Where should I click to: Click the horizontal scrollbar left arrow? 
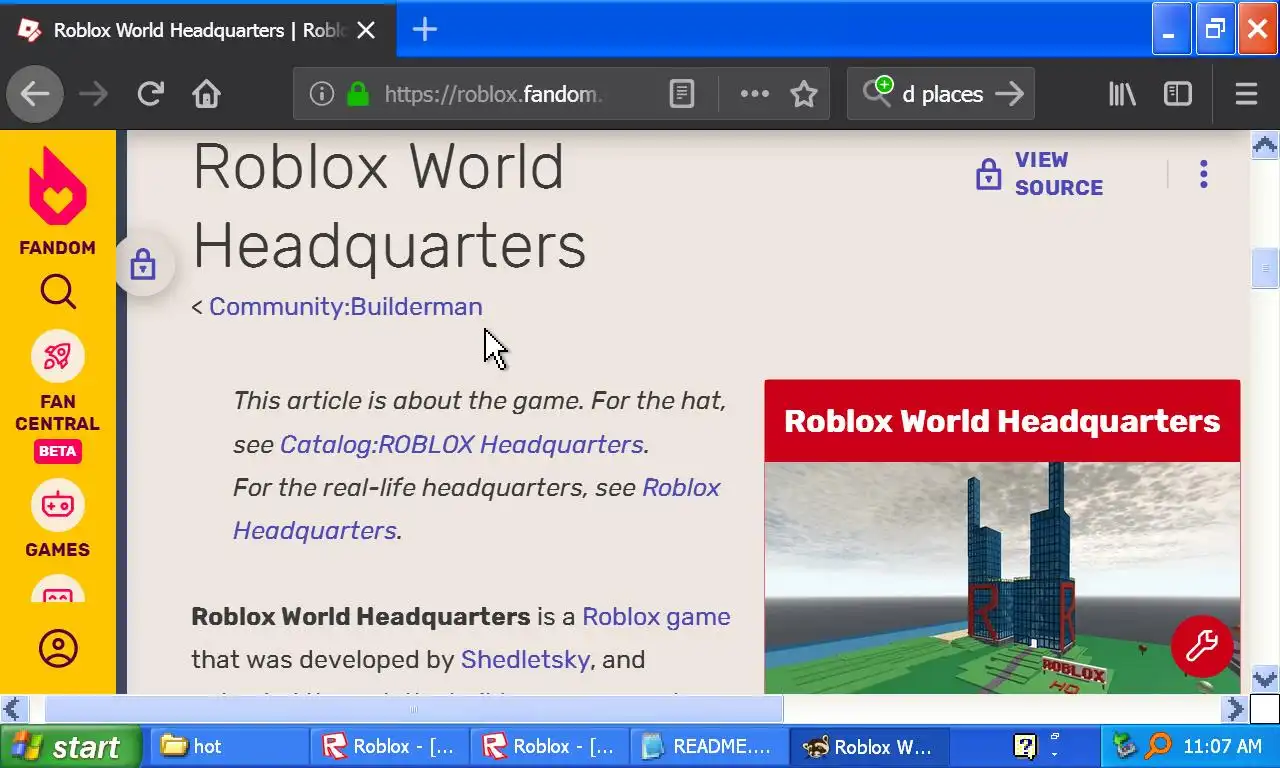coord(13,709)
